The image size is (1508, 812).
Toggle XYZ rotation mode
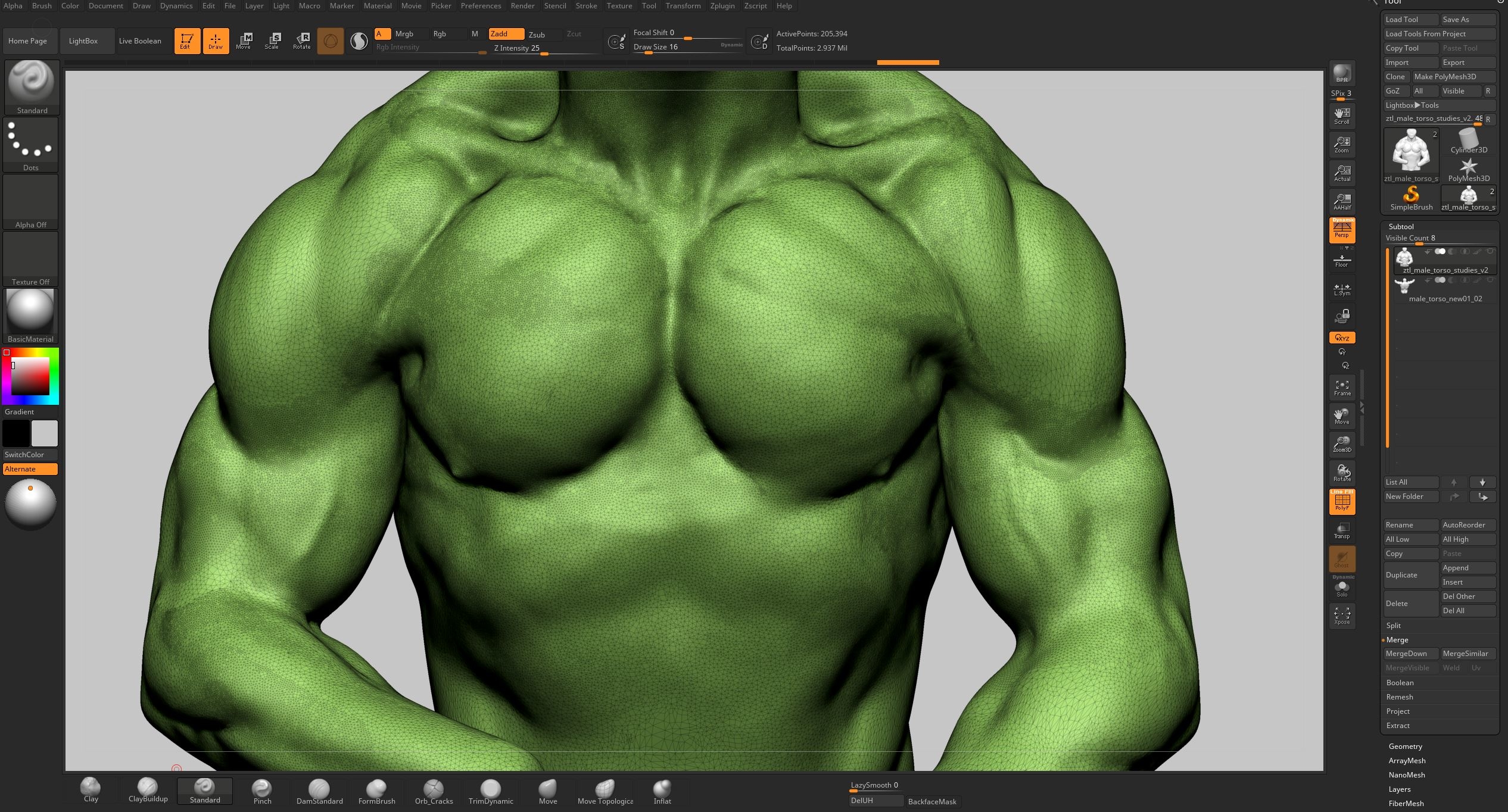tap(1342, 338)
